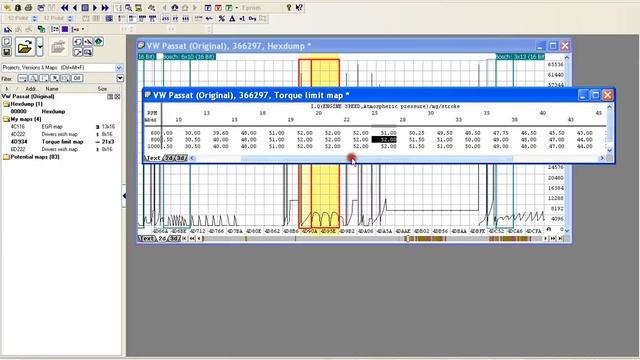Open the filter options dropdown arrow
640x360 pixels.
[x=120, y=78]
